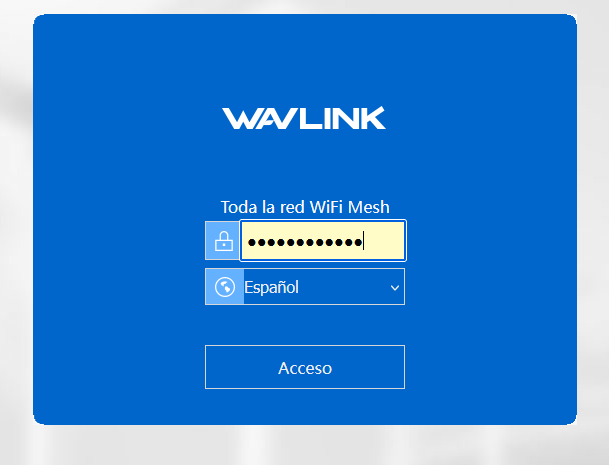
Task: Expand the language chevron arrow
Action: [395, 288]
